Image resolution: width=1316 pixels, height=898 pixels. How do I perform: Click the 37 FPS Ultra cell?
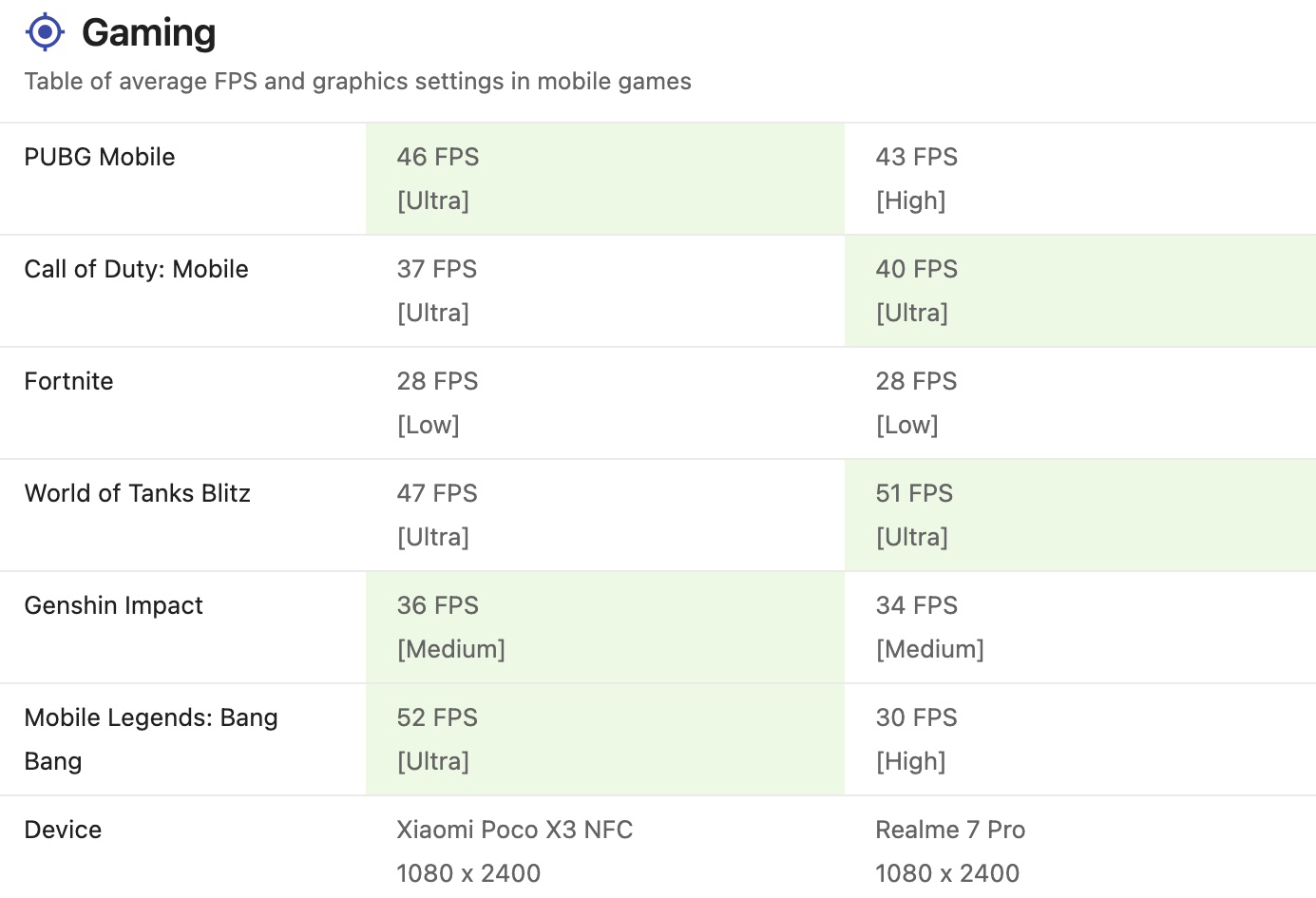(605, 291)
